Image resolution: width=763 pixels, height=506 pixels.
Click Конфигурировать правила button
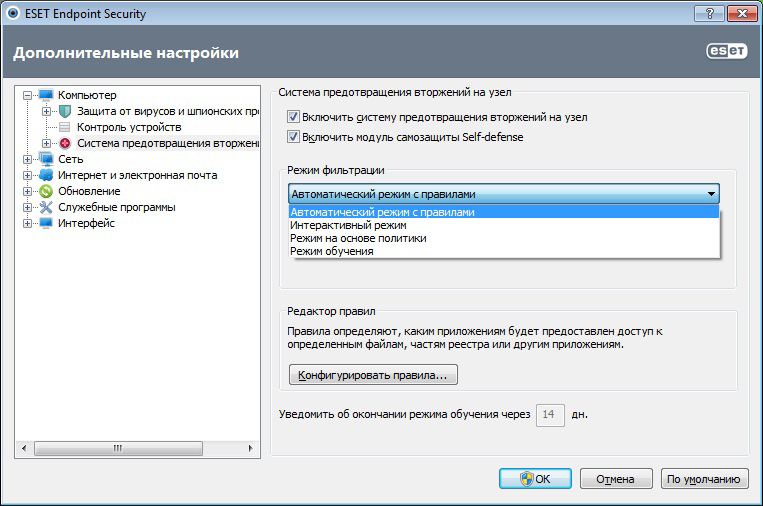tap(373, 375)
